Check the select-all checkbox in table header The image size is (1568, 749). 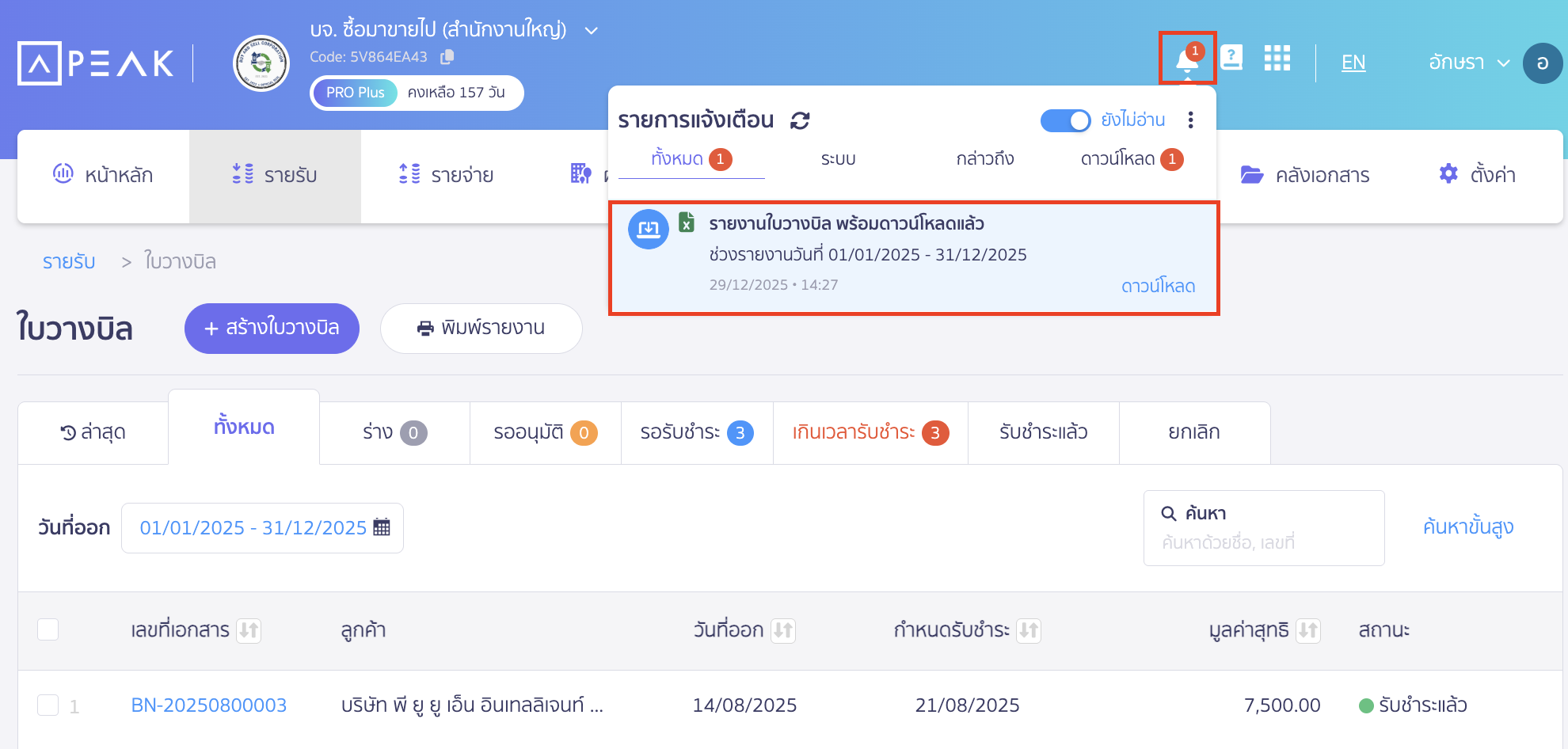(x=48, y=629)
